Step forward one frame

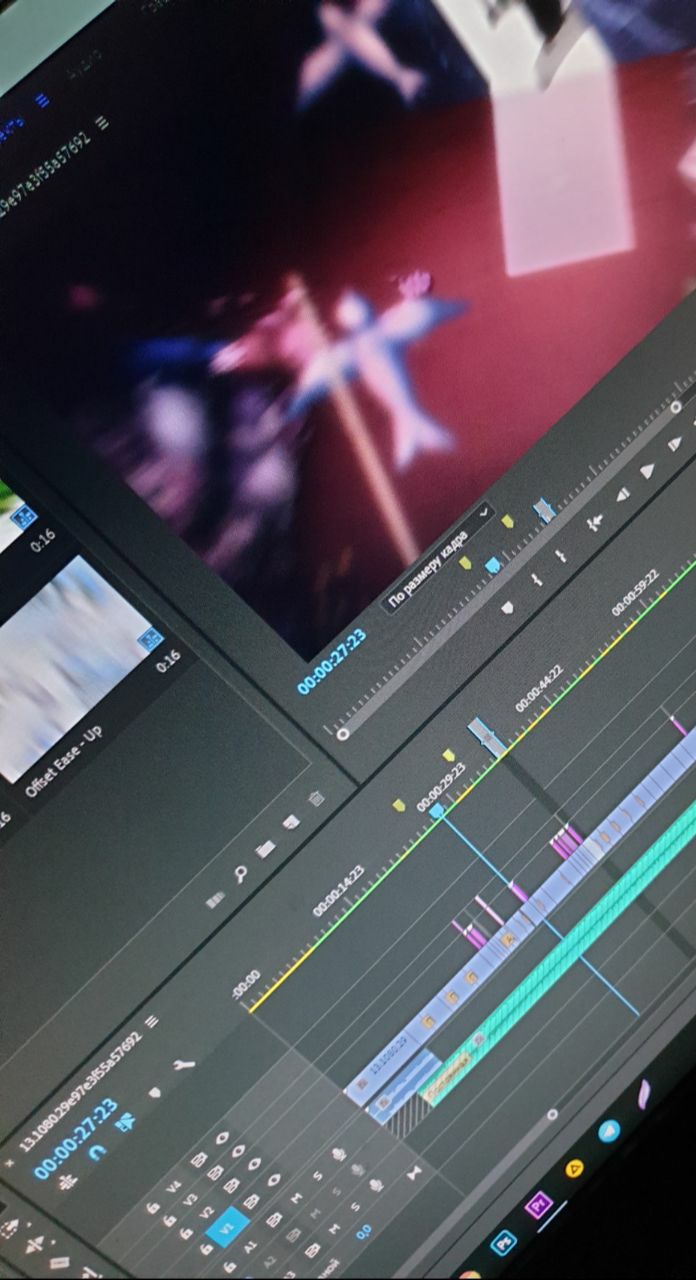coord(675,444)
